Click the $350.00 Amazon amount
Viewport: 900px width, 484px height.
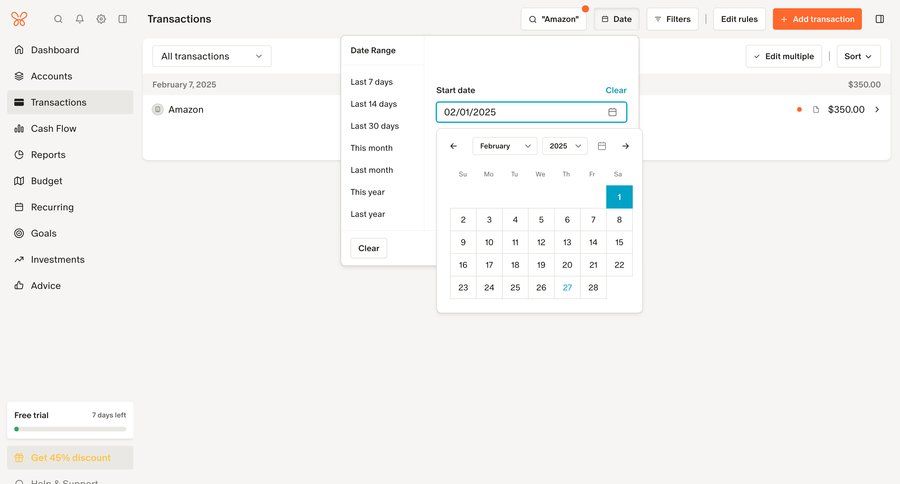(846, 110)
